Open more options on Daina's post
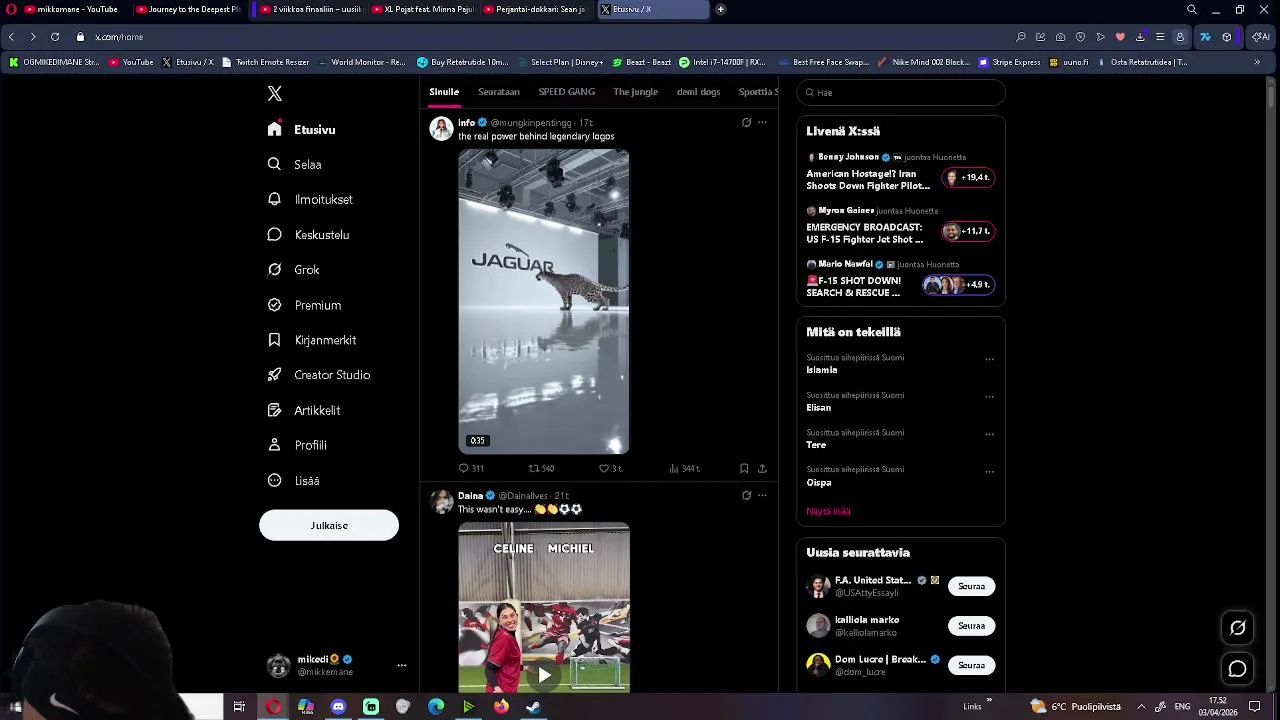1280x720 pixels. click(762, 495)
